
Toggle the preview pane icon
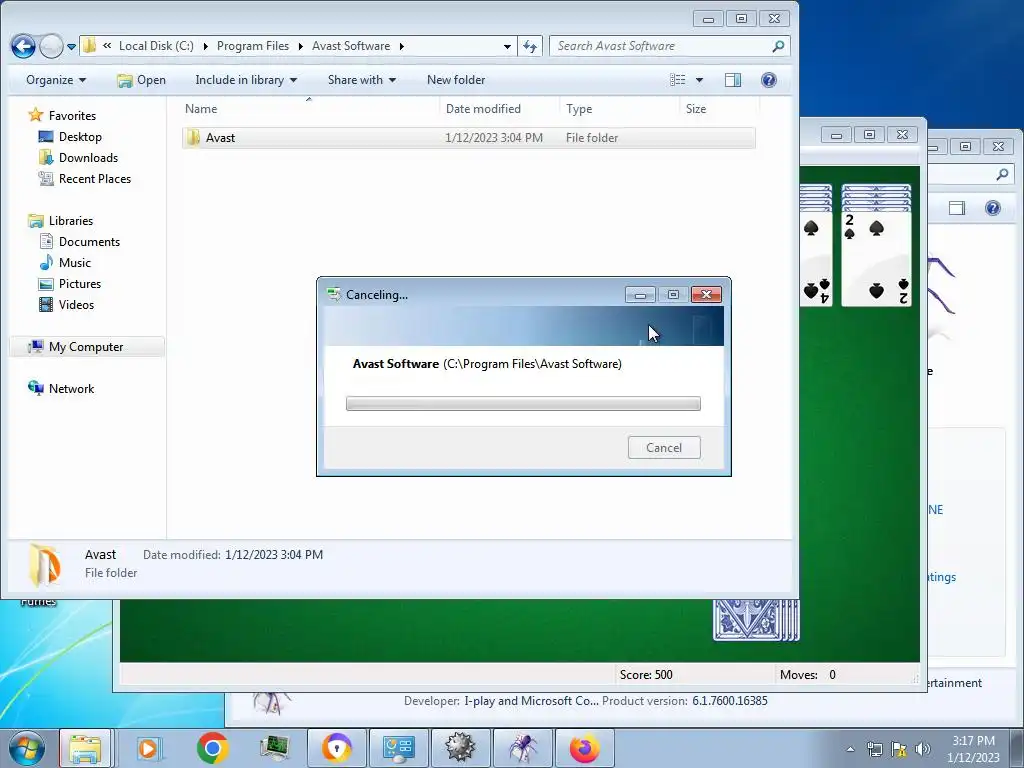pyautogui.click(x=733, y=80)
